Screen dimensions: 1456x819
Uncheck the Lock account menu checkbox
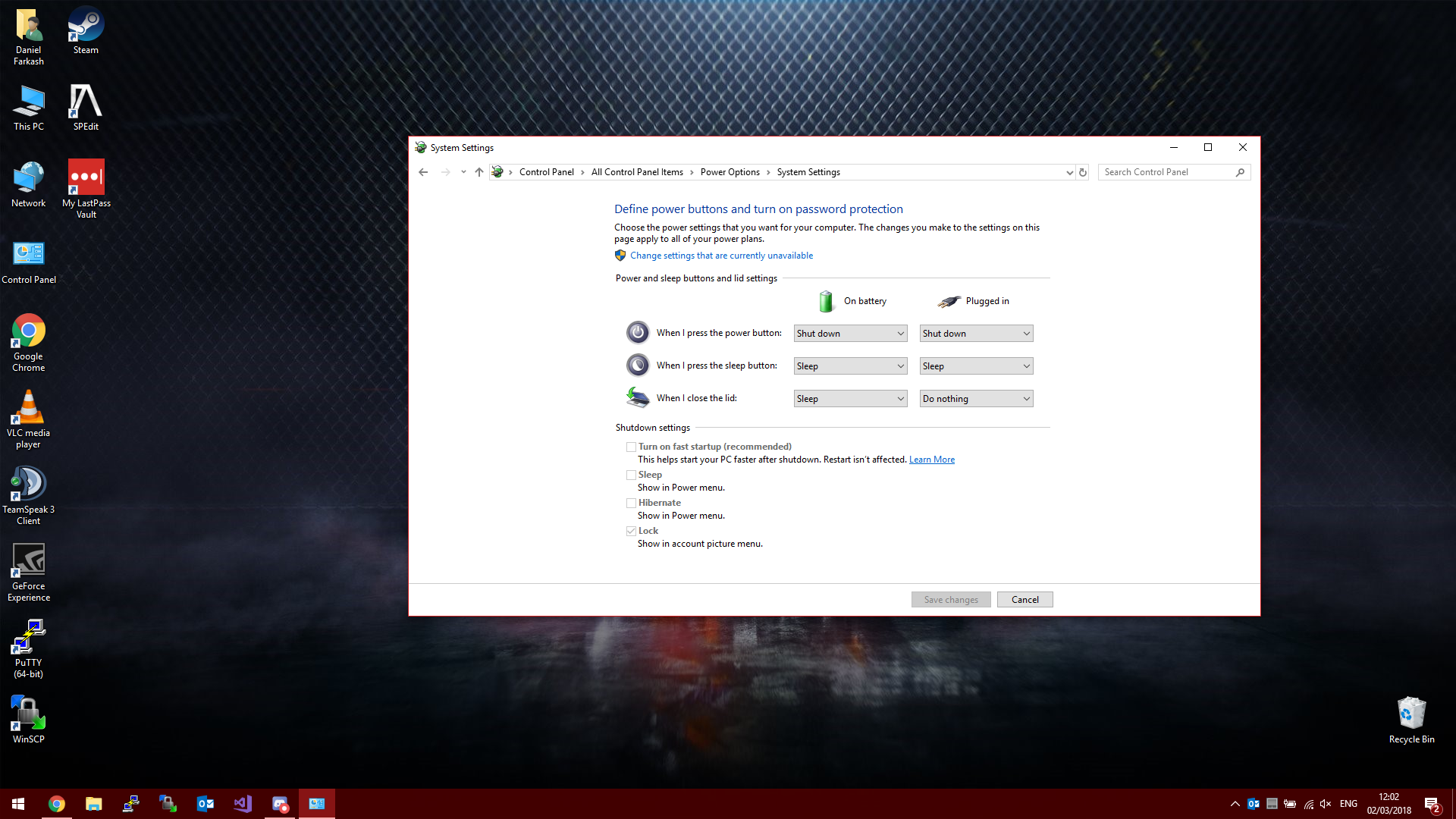(x=631, y=531)
